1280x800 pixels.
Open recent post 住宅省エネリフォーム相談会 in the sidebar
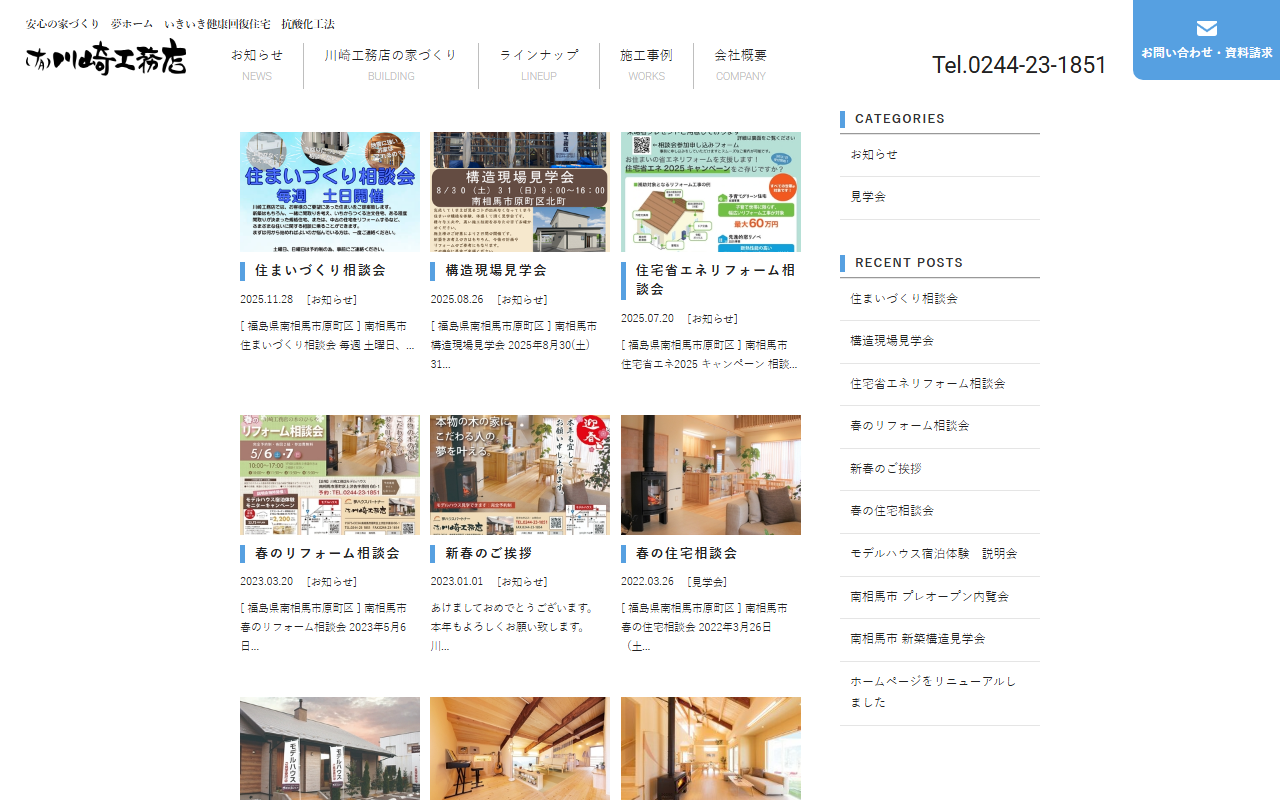(x=940, y=384)
